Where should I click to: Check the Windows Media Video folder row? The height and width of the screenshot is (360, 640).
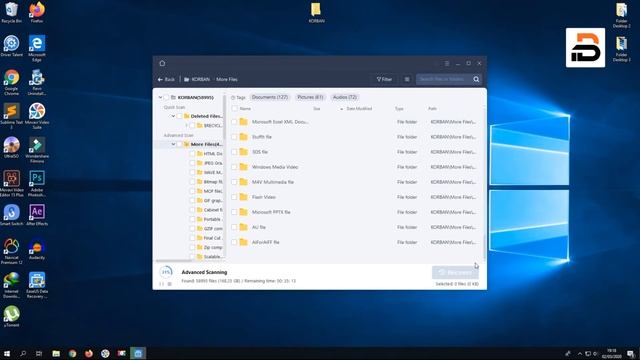[234, 167]
